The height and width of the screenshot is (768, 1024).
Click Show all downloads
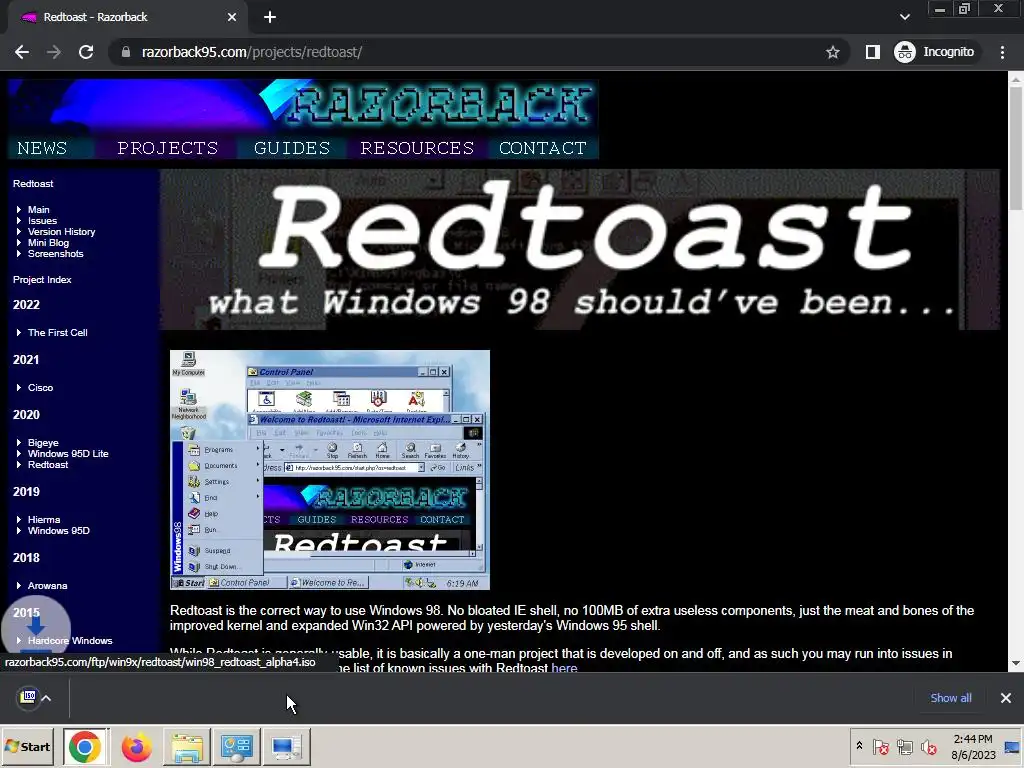[x=951, y=698]
